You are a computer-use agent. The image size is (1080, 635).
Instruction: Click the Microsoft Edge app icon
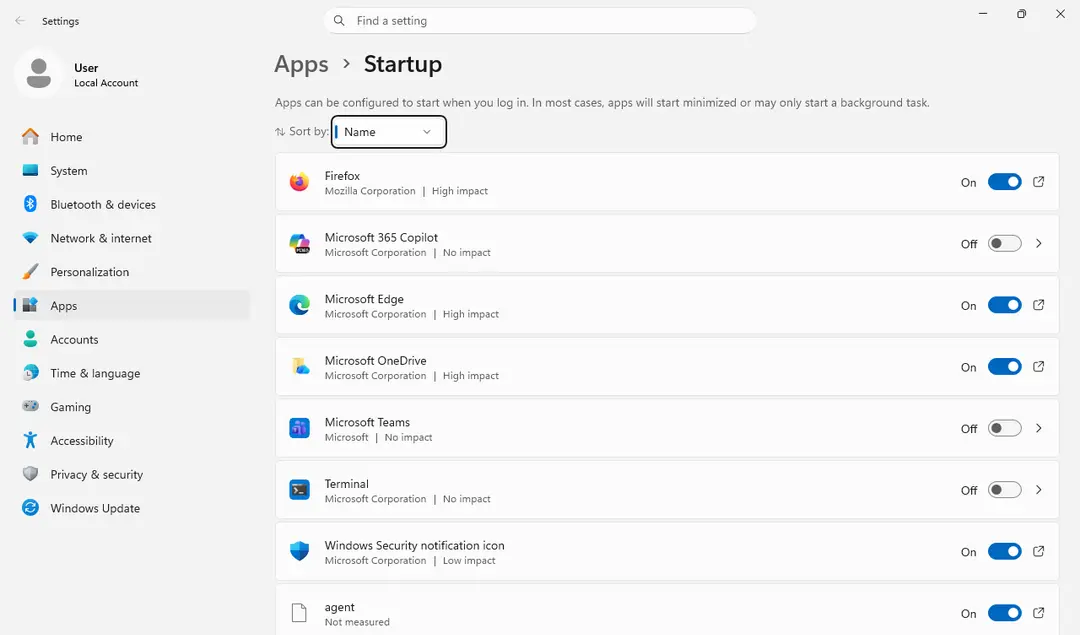pos(299,305)
